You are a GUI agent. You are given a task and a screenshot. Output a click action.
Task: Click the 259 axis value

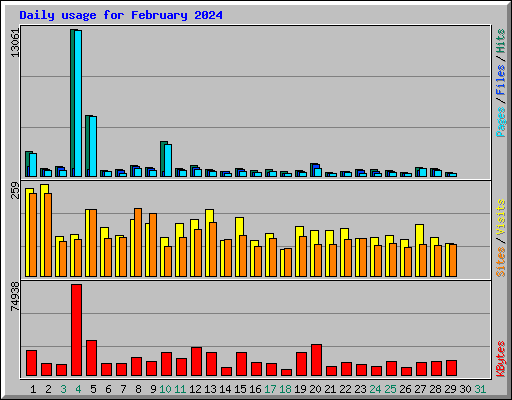pos(15,190)
